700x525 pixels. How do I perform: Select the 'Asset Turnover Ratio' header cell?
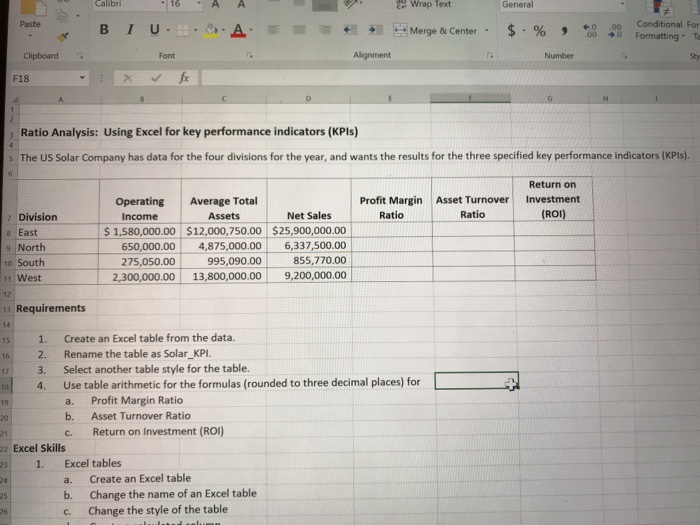click(x=472, y=200)
